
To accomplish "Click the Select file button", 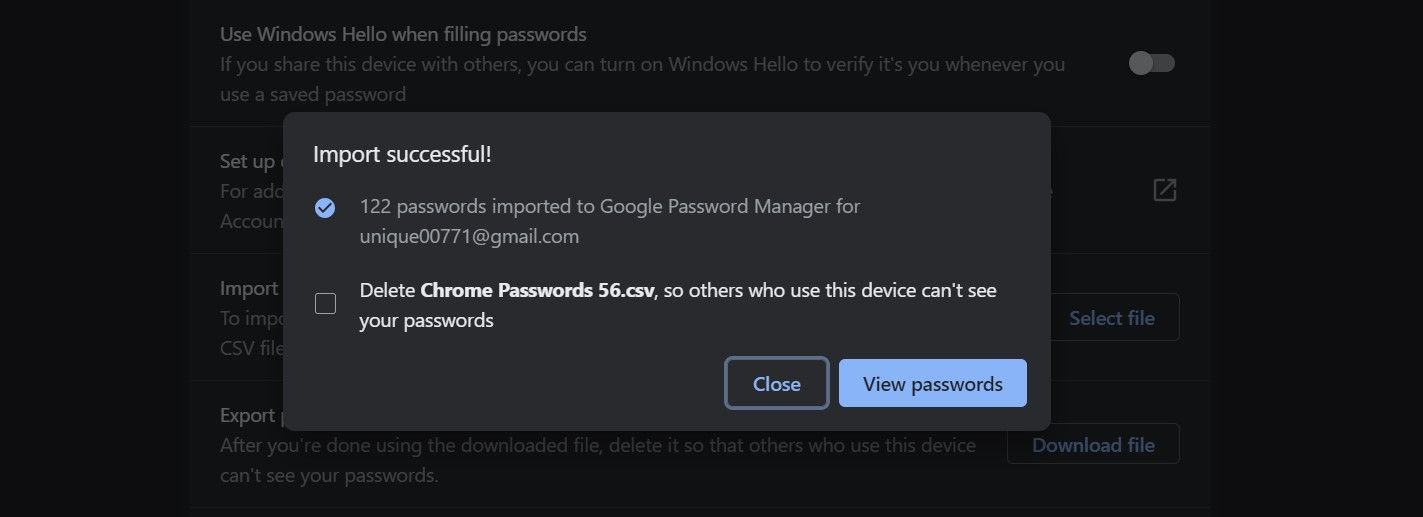I will coord(1111,318).
